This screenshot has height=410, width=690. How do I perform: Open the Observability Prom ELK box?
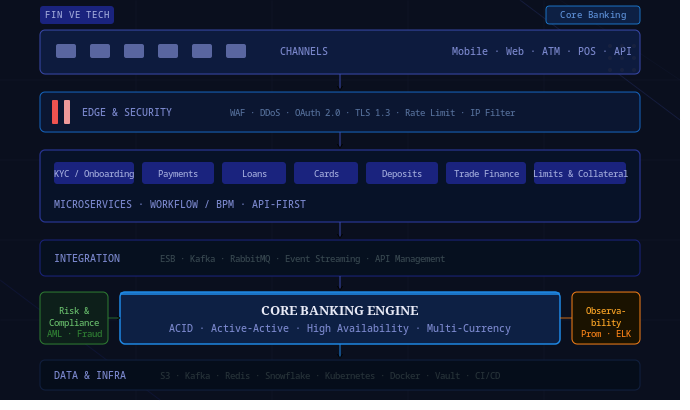(606, 318)
